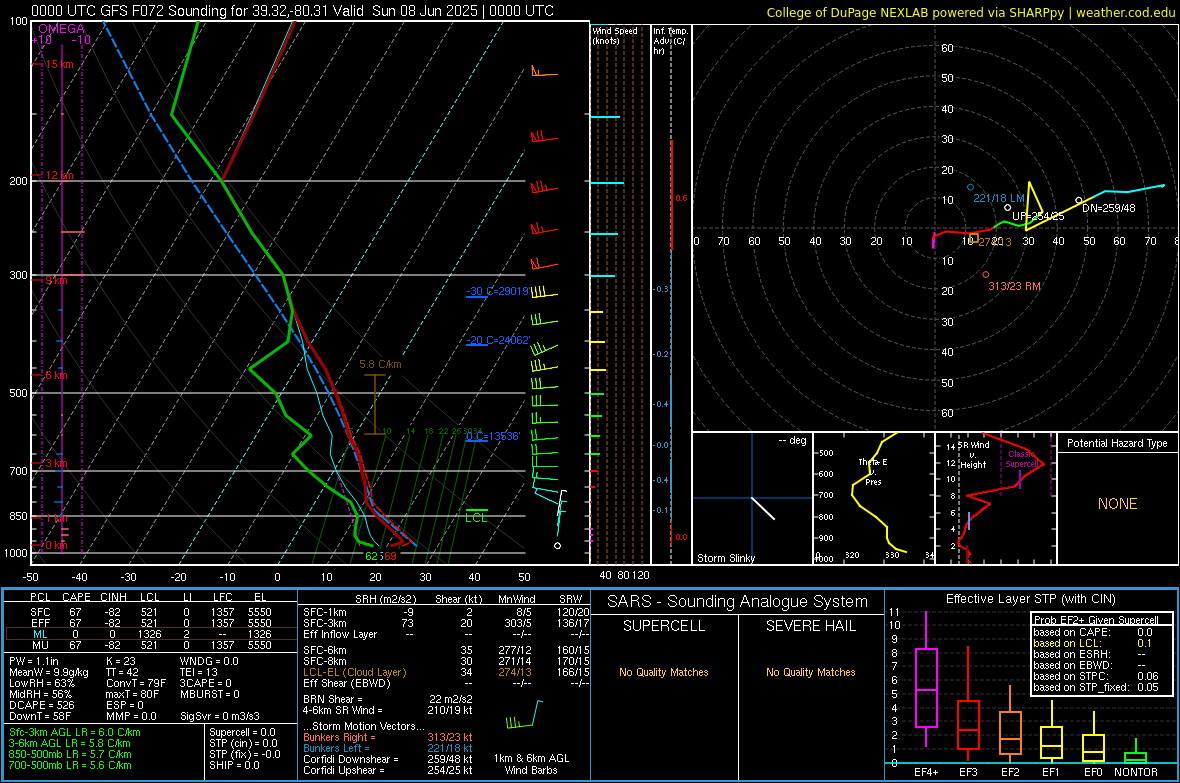
Task: Click the ConvT = 79F value
Action: [136, 683]
